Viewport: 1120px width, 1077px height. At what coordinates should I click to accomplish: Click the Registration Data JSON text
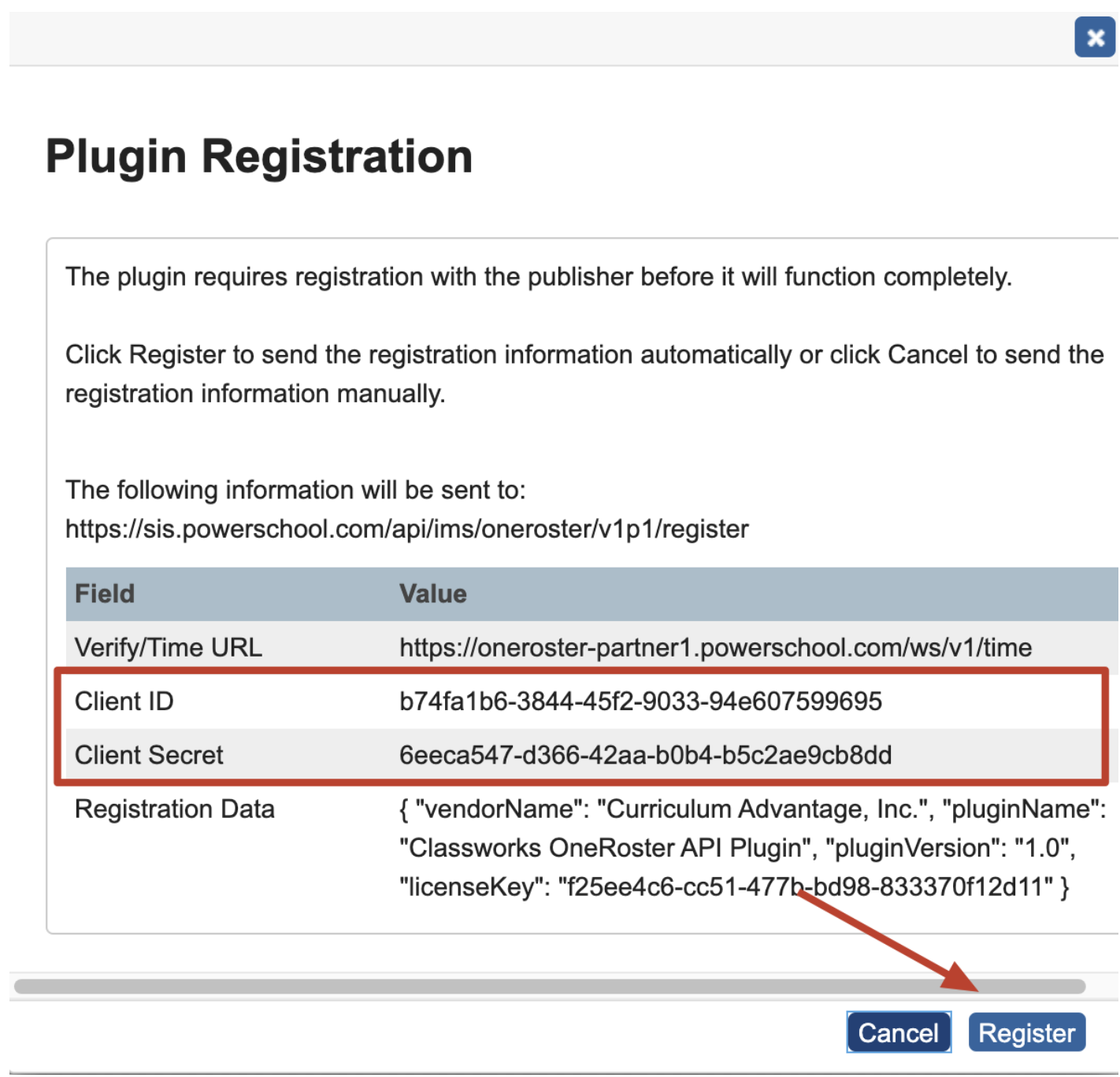[x=732, y=847]
